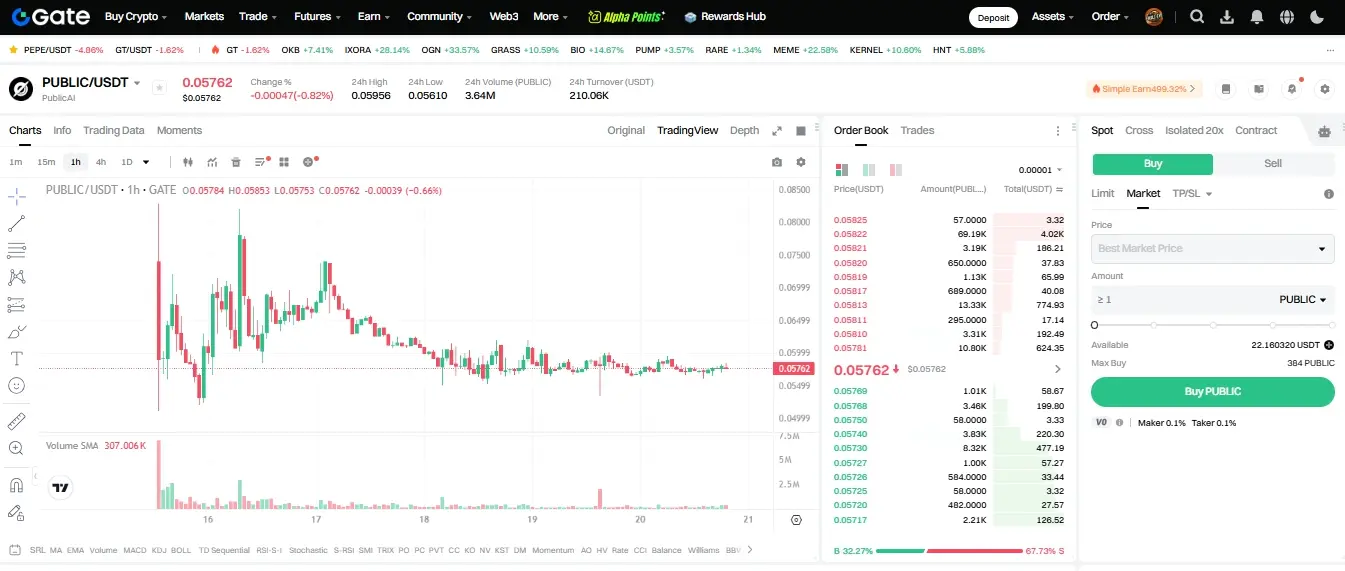Open the Order dropdown in header

click(1110, 17)
